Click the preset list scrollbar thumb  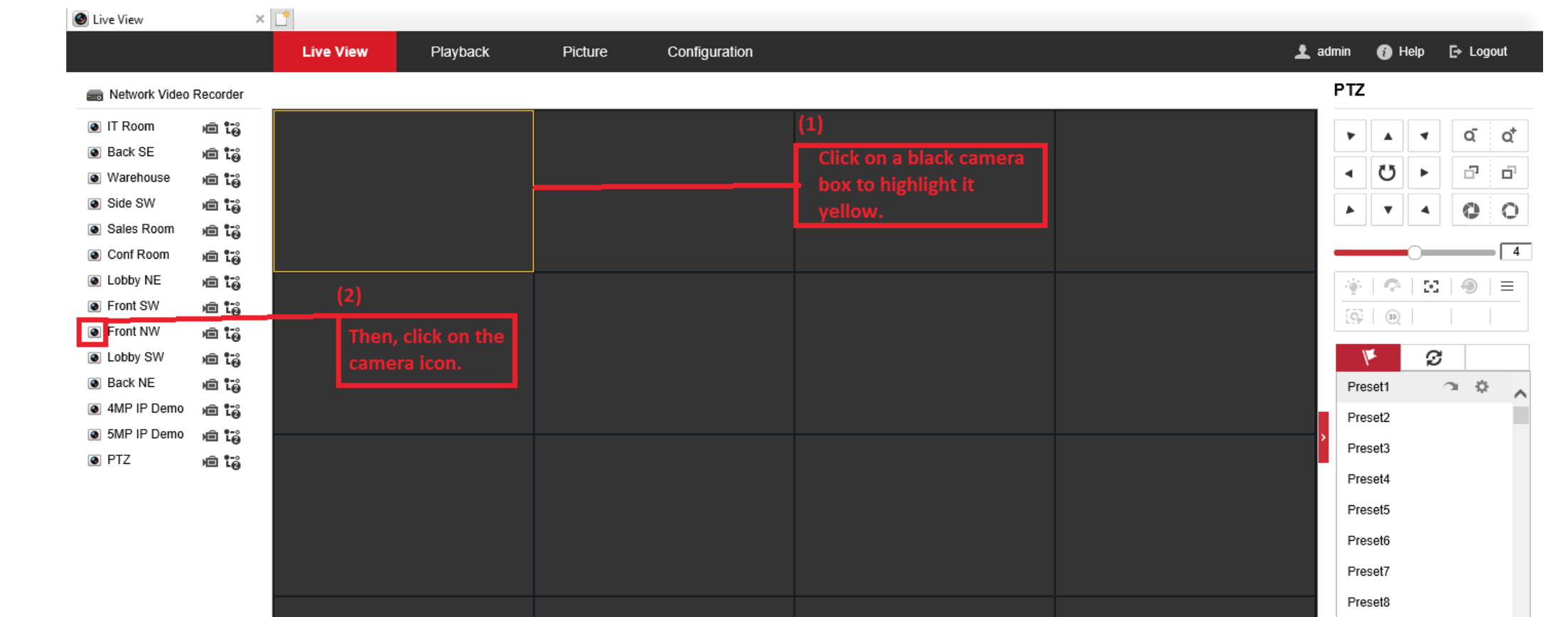[x=1520, y=415]
